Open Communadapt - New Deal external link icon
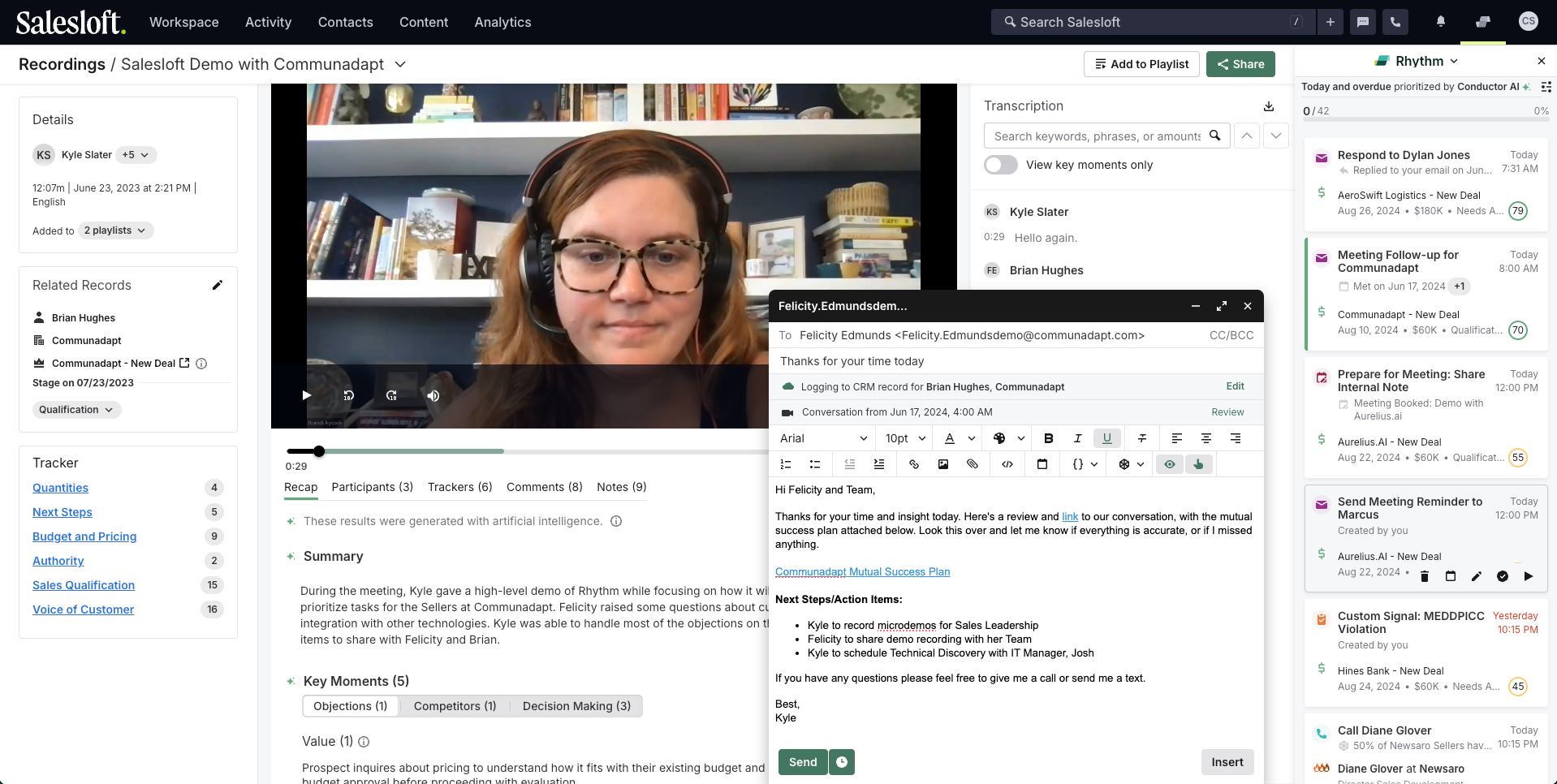 [x=184, y=363]
